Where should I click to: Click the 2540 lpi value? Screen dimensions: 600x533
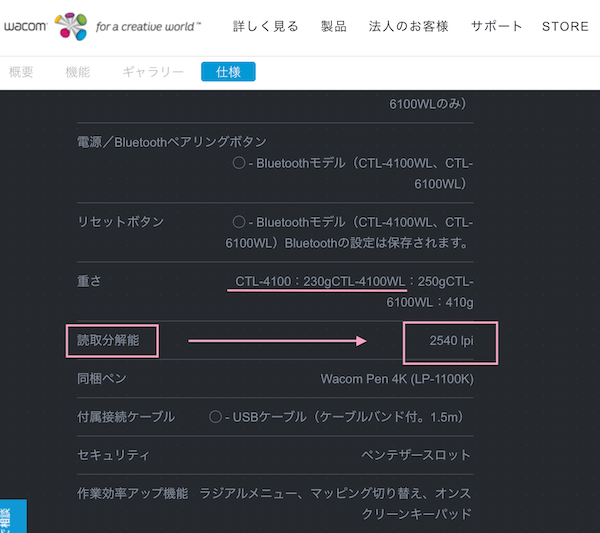[452, 341]
